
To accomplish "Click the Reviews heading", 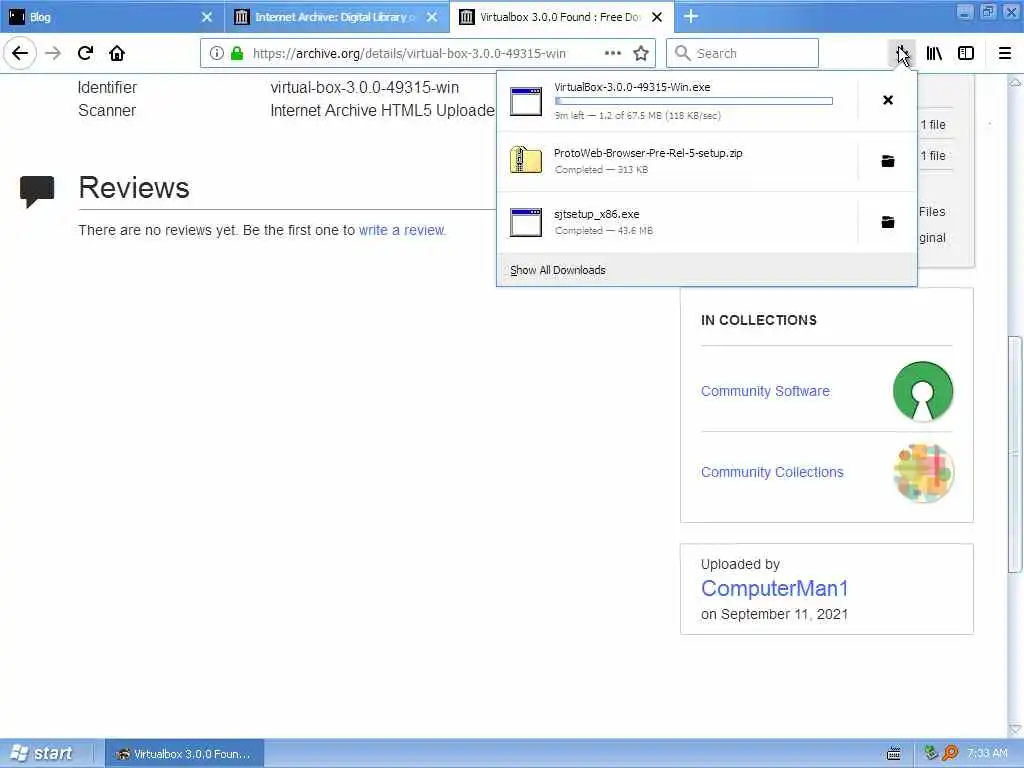I will coord(134,187).
